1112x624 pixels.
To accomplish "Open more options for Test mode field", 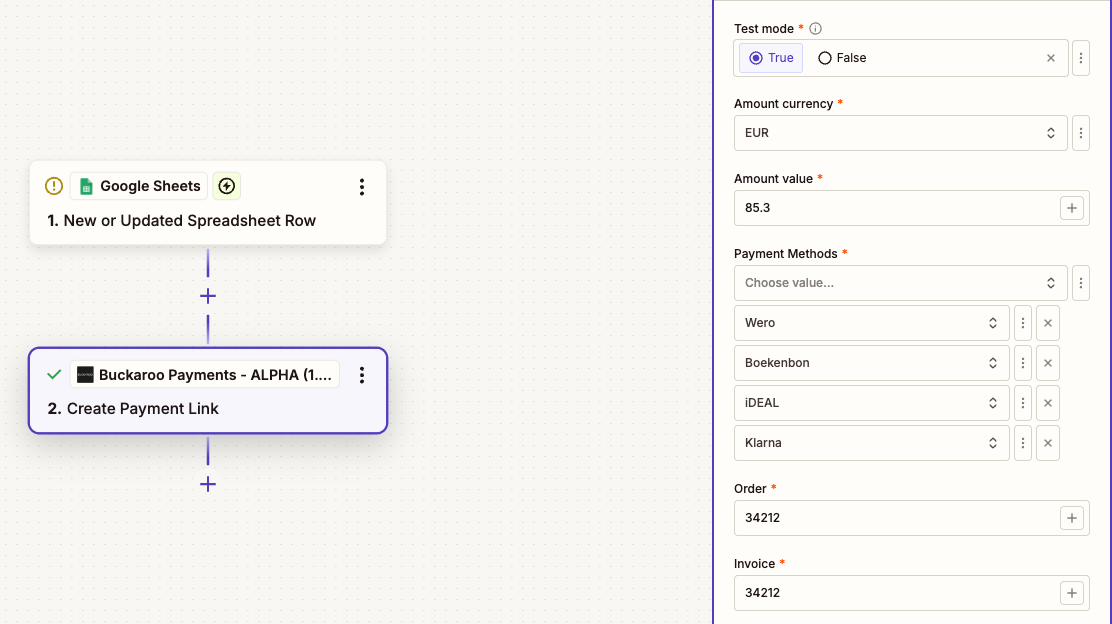I will (1081, 58).
